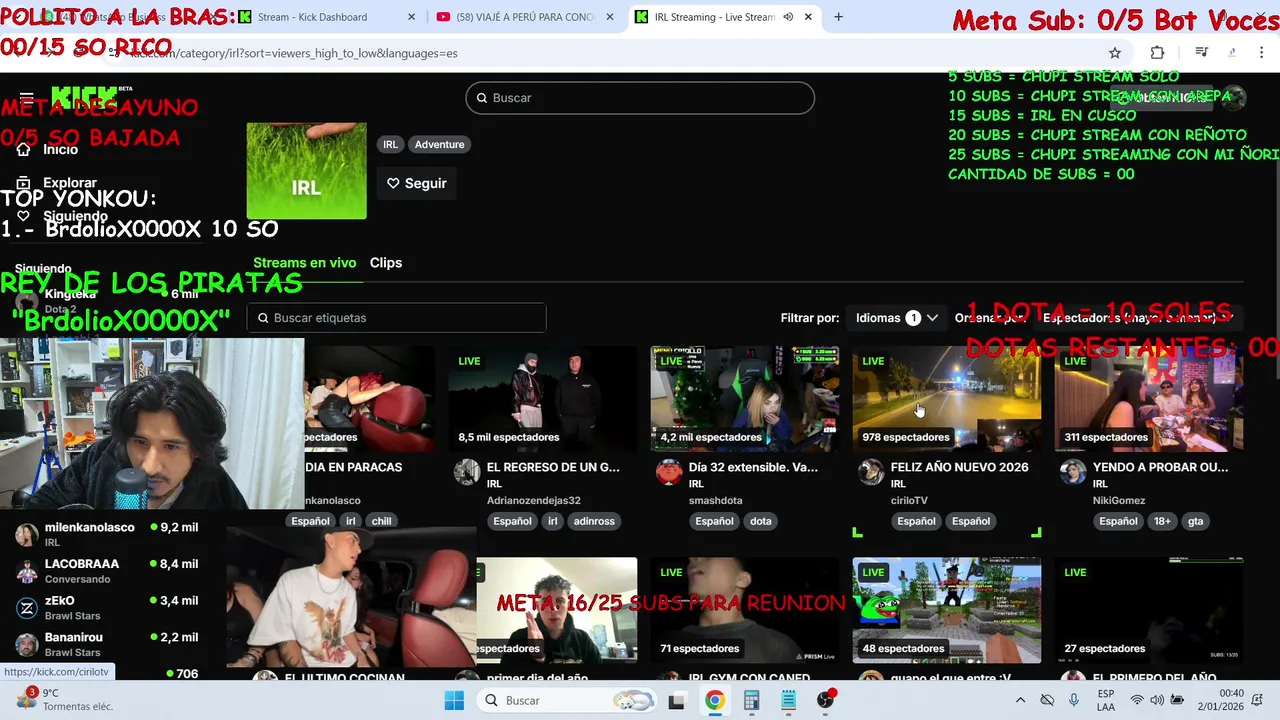The image size is (1280, 720).
Task: Open ESP LAA keyboard language selector
Action: (x=1106, y=700)
